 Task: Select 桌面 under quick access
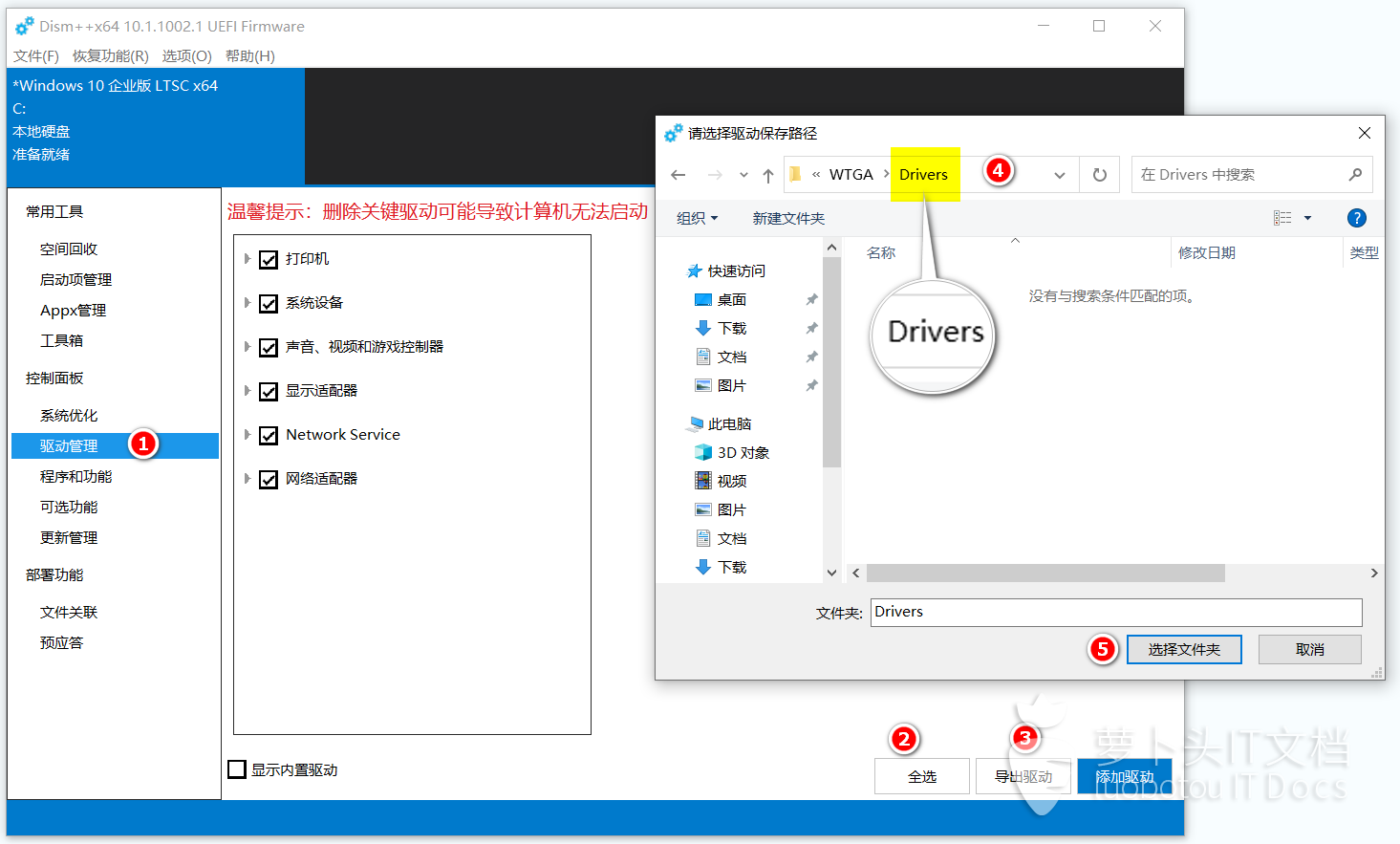click(x=731, y=299)
